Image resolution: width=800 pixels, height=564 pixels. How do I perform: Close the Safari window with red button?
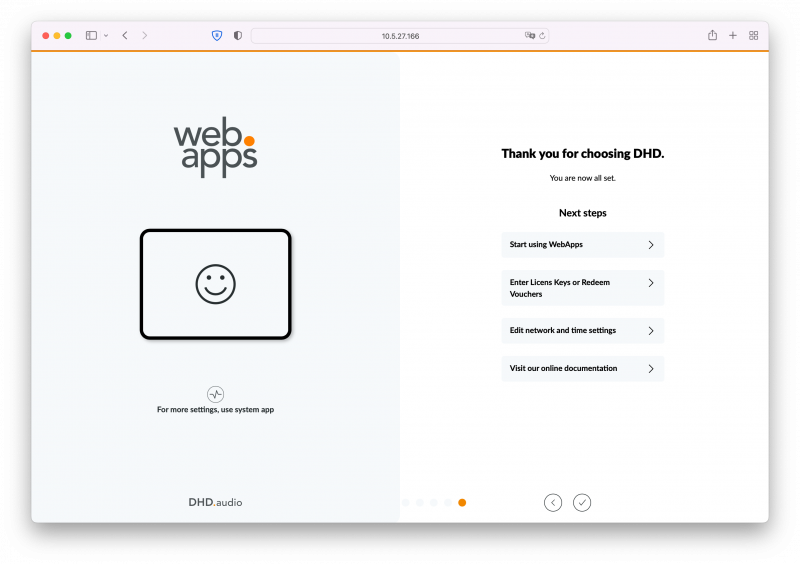(x=45, y=35)
